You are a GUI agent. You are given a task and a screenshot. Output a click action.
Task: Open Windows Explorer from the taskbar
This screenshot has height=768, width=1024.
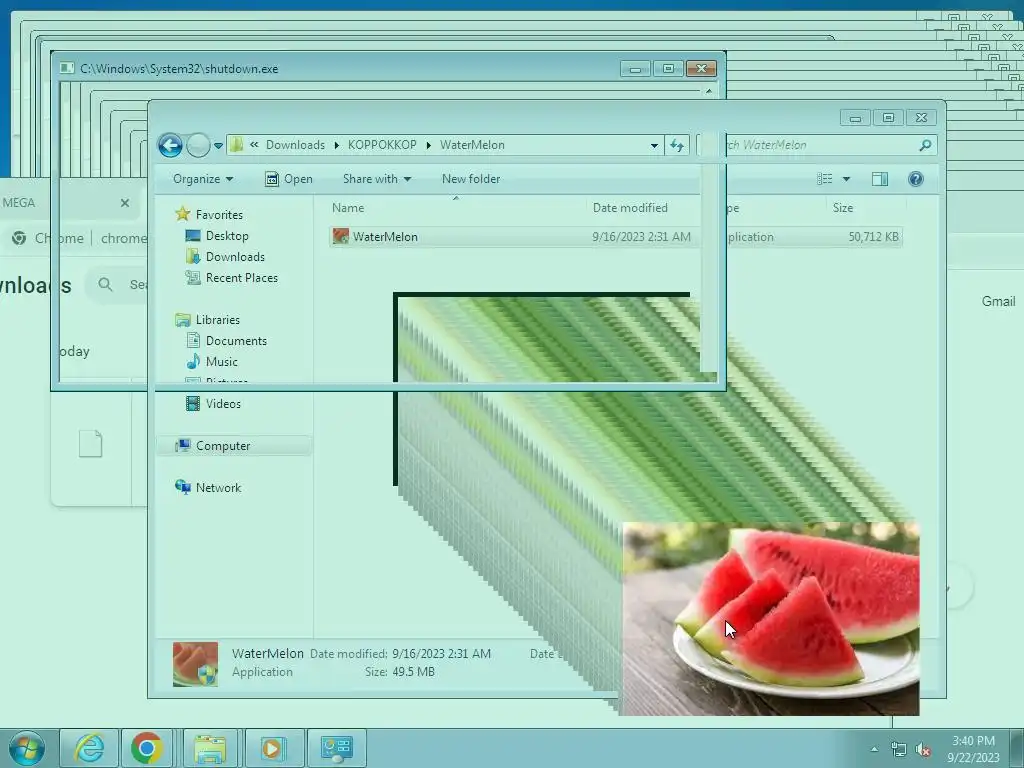(x=210, y=748)
